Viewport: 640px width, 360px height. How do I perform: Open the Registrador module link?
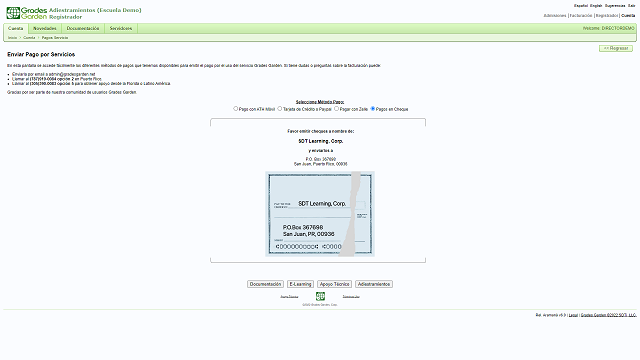[607, 16]
